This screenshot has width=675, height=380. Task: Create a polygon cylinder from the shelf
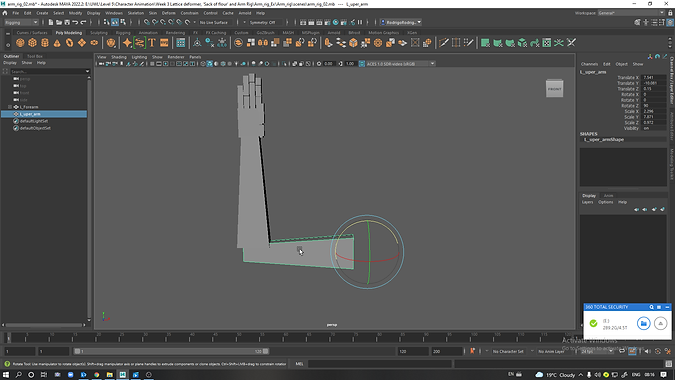(45, 43)
